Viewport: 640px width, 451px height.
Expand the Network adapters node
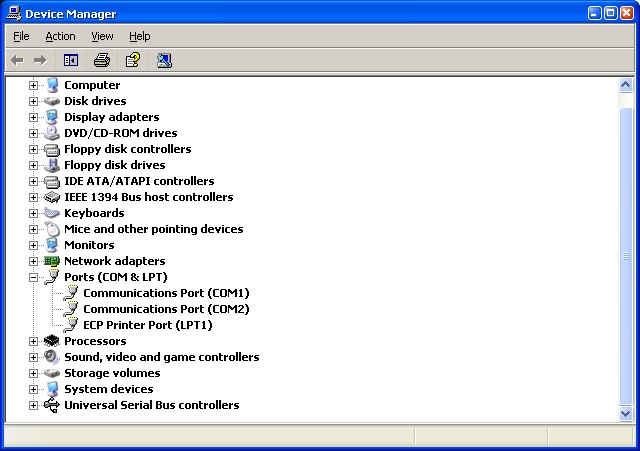(33, 261)
